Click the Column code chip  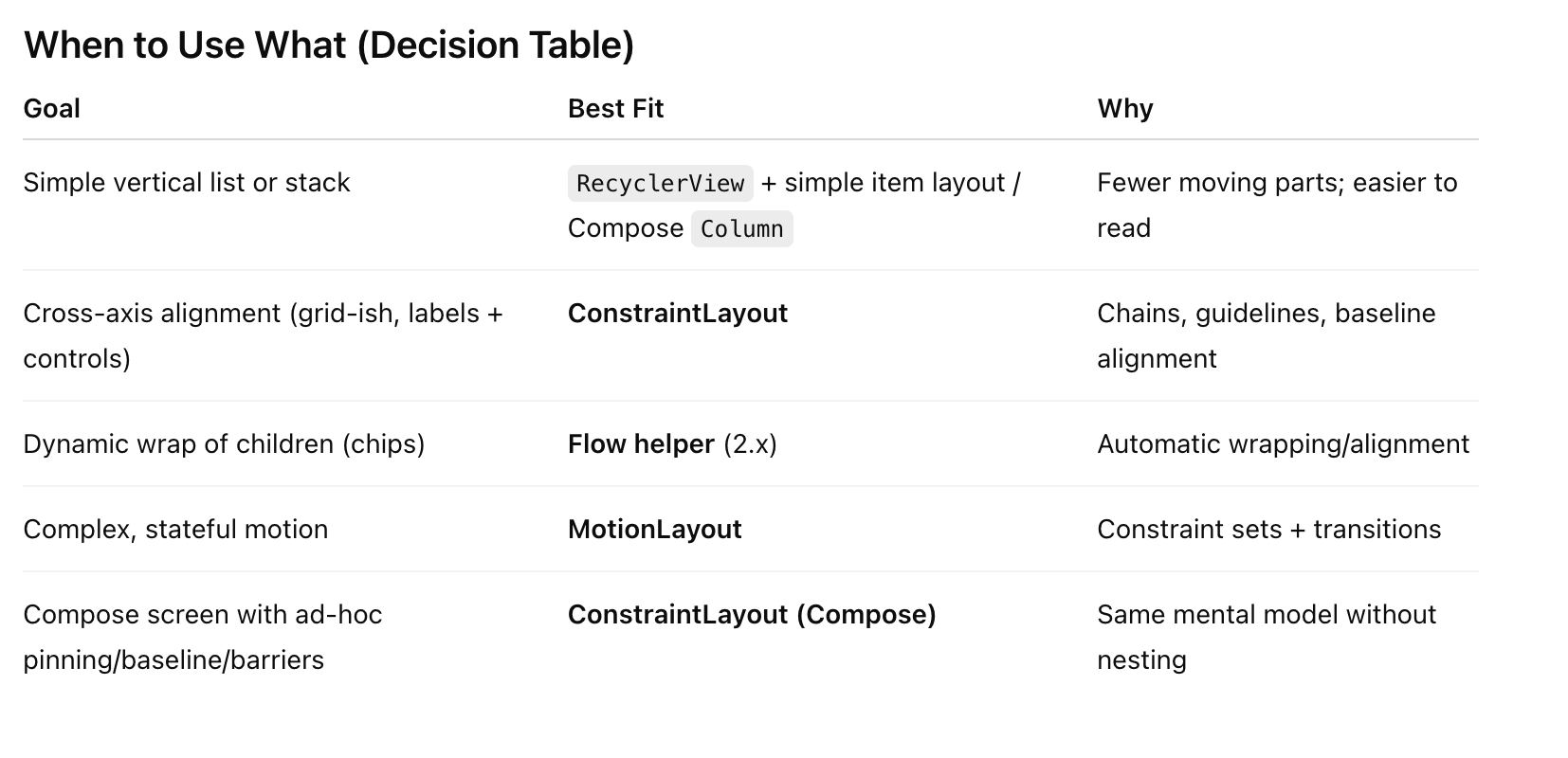click(x=741, y=229)
